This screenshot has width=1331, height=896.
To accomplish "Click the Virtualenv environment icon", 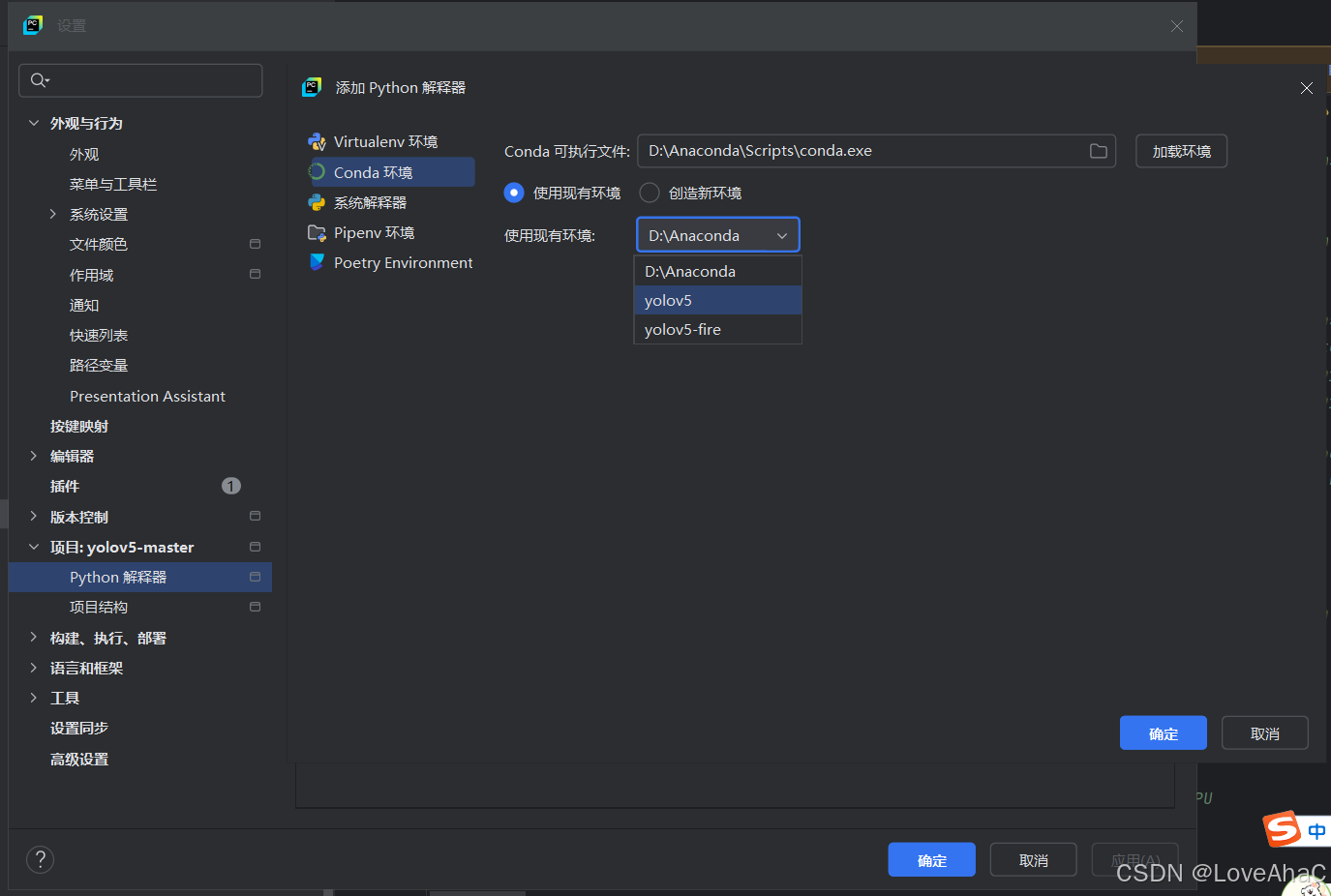I will click(317, 142).
